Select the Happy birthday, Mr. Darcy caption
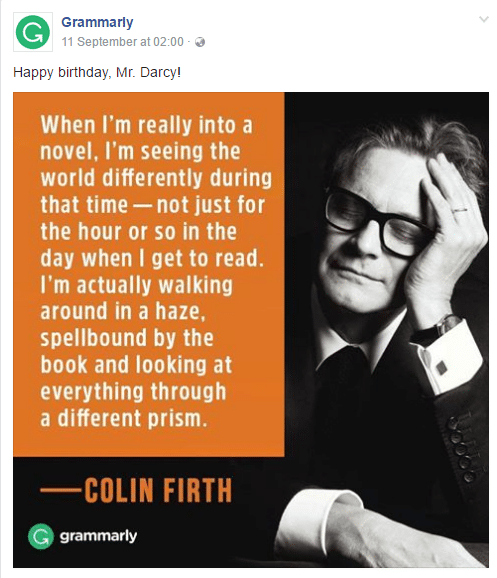 pyautogui.click(x=97, y=72)
